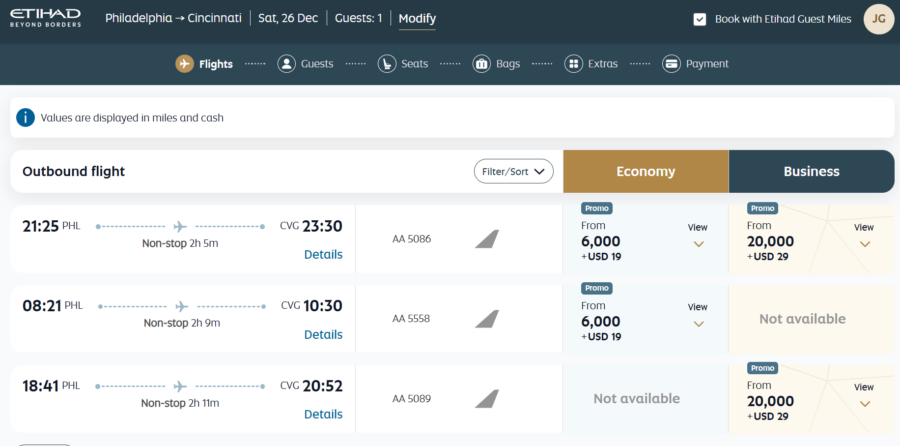Image resolution: width=900 pixels, height=446 pixels.
Task: Click flight number AA 5558
Action: [411, 319]
